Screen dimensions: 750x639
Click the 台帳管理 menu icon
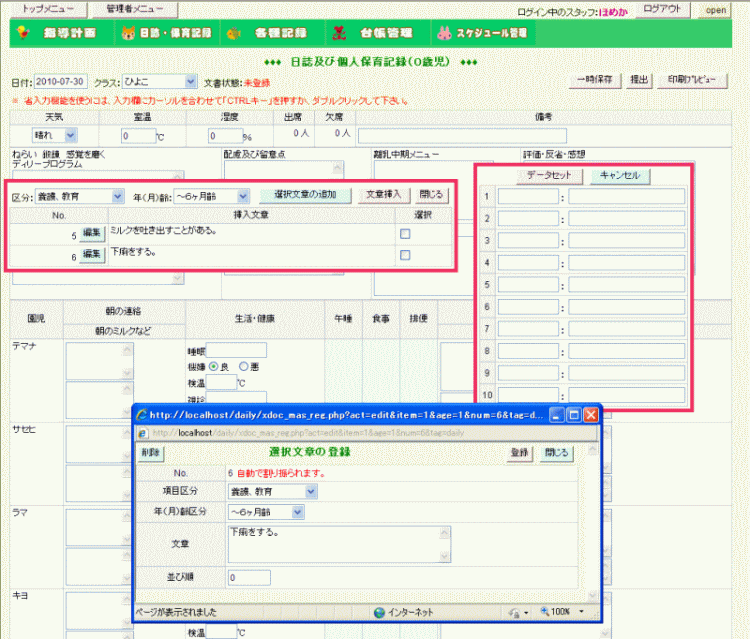(x=339, y=33)
